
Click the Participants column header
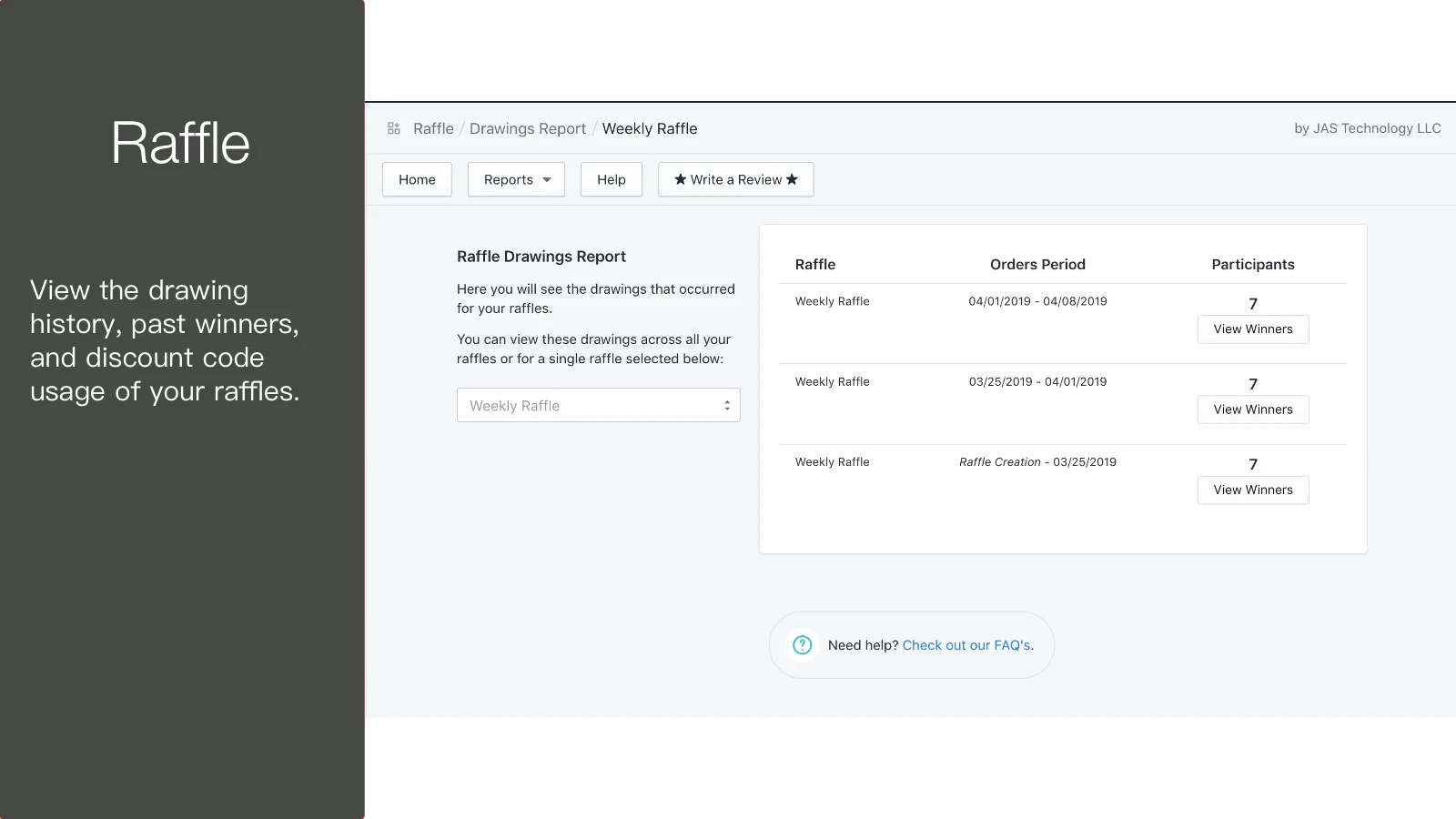click(1252, 264)
